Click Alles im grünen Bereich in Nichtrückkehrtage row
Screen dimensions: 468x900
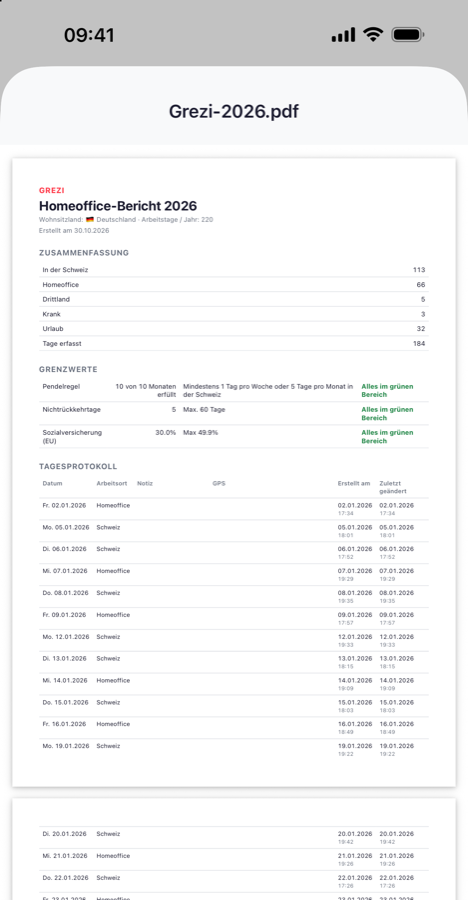point(387,414)
